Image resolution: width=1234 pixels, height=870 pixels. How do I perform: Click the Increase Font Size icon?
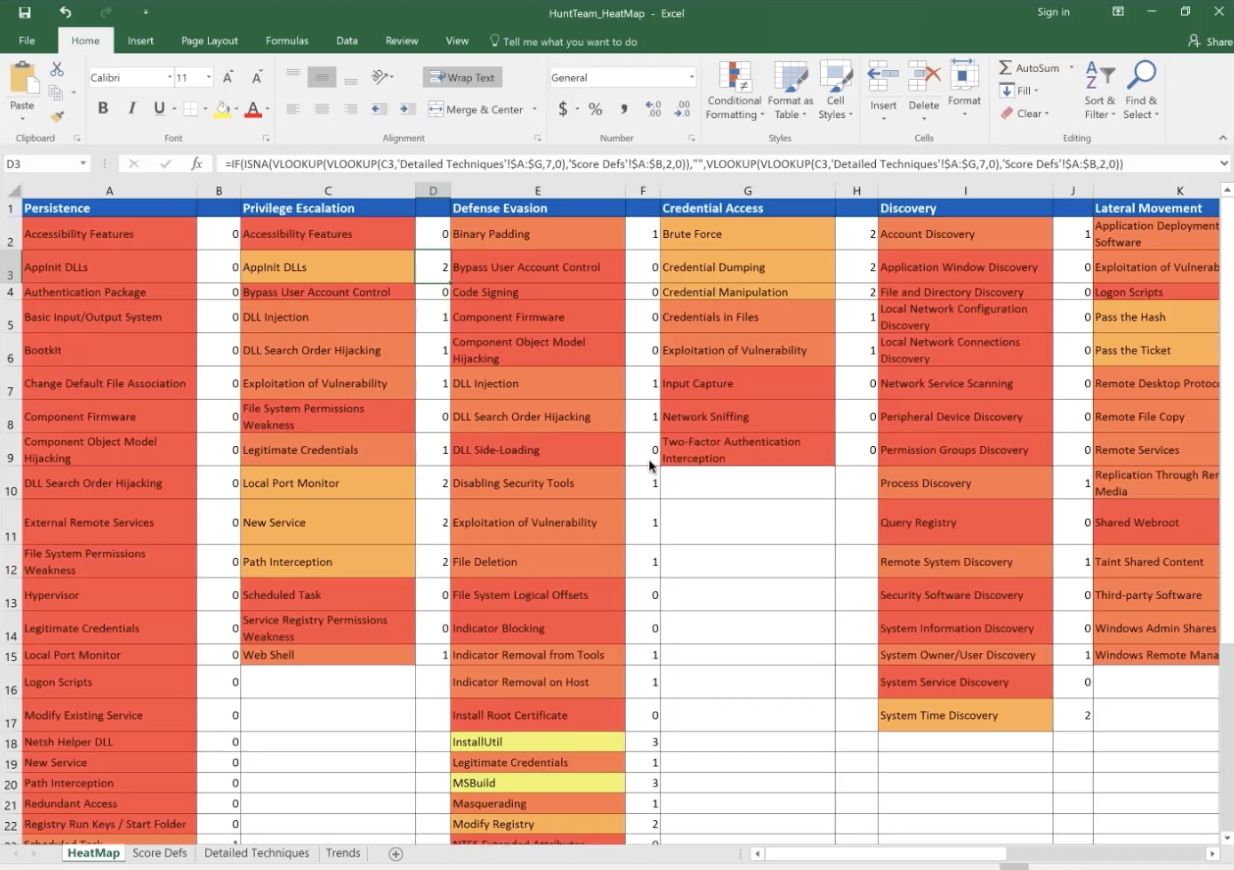click(229, 78)
